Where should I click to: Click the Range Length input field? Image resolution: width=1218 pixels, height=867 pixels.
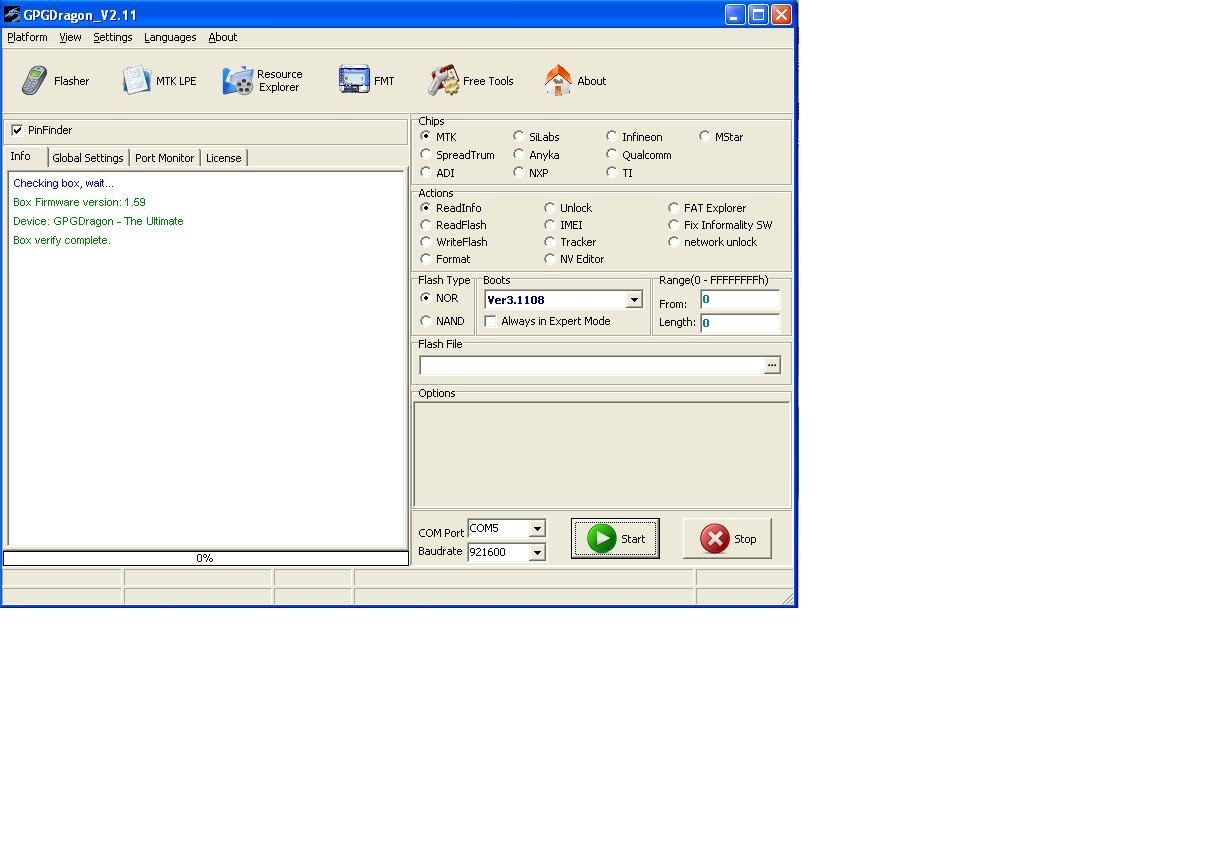click(x=740, y=323)
